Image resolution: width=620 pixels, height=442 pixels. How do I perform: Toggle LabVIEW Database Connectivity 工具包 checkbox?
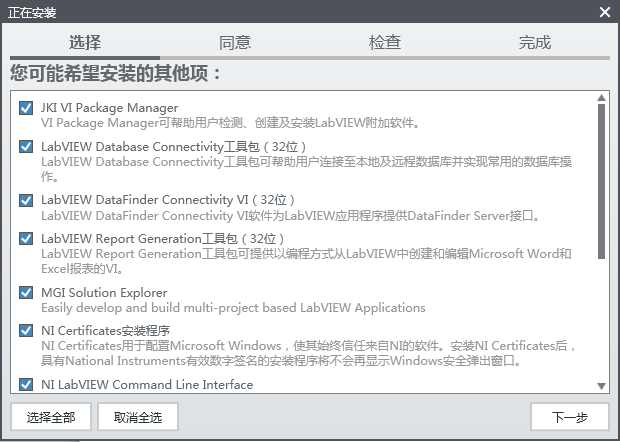[x=26, y=147]
